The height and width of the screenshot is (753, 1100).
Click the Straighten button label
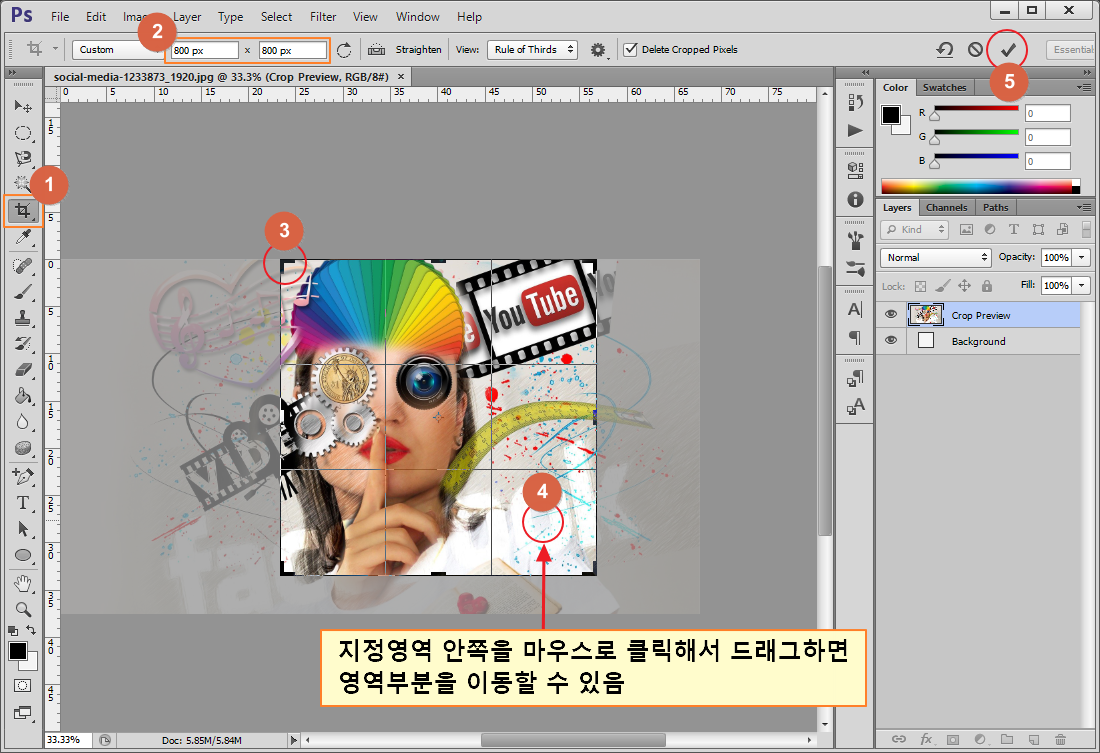click(x=418, y=50)
